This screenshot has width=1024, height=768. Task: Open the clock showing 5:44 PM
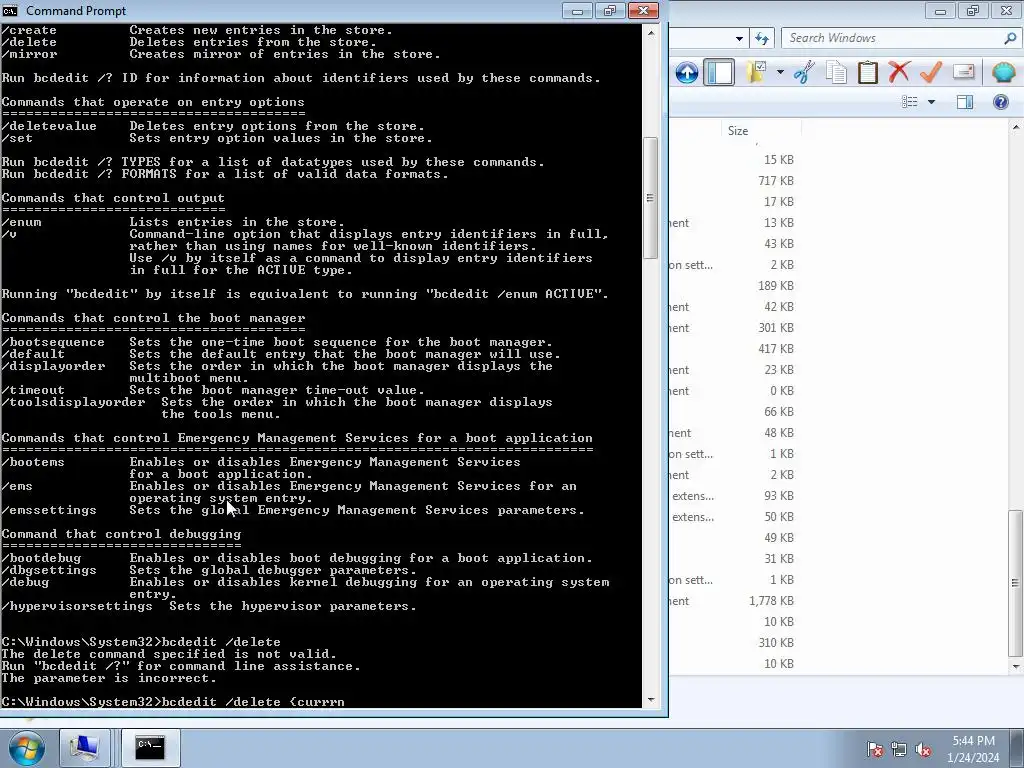pyautogui.click(x=973, y=748)
